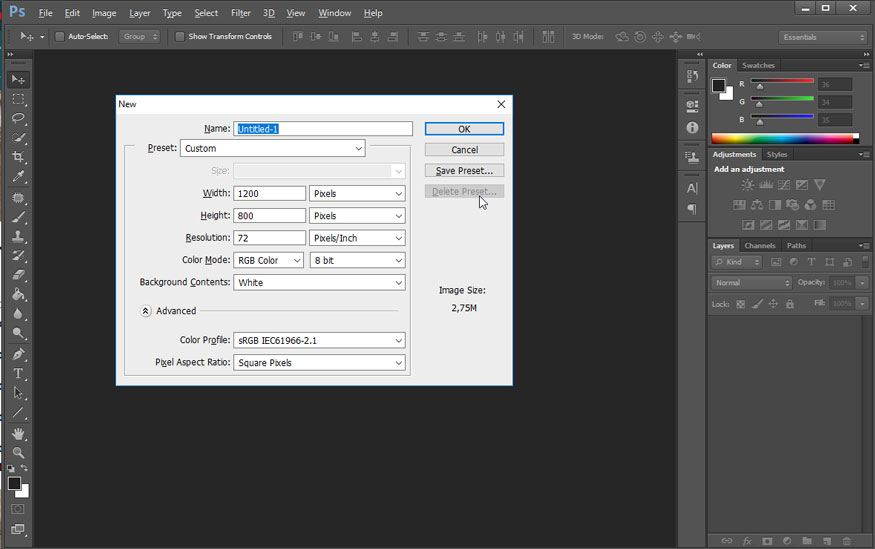The width and height of the screenshot is (875, 549).
Task: Open the Preset dropdown showing Custom
Action: [x=272, y=148]
